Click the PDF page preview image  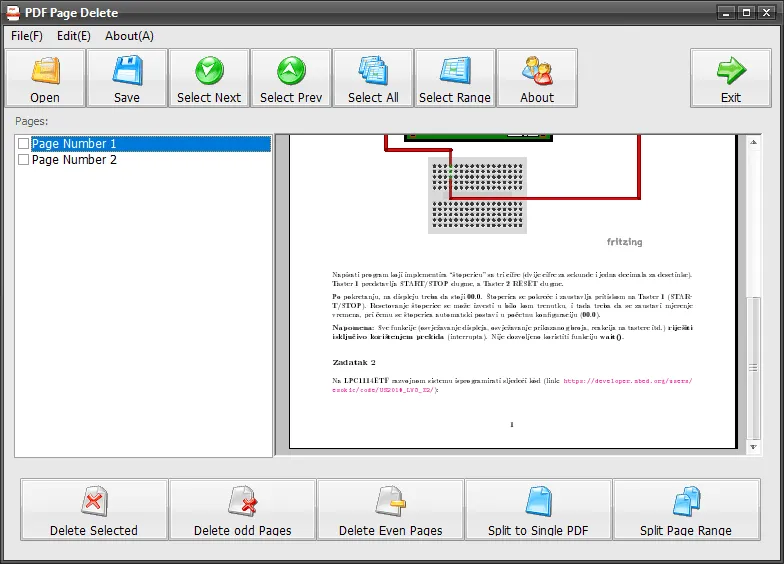pyautogui.click(x=512, y=292)
